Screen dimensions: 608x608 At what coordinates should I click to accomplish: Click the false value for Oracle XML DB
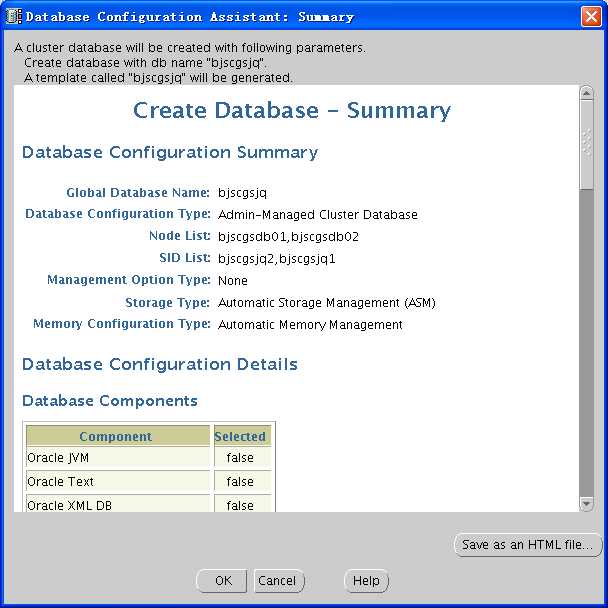pos(240,506)
